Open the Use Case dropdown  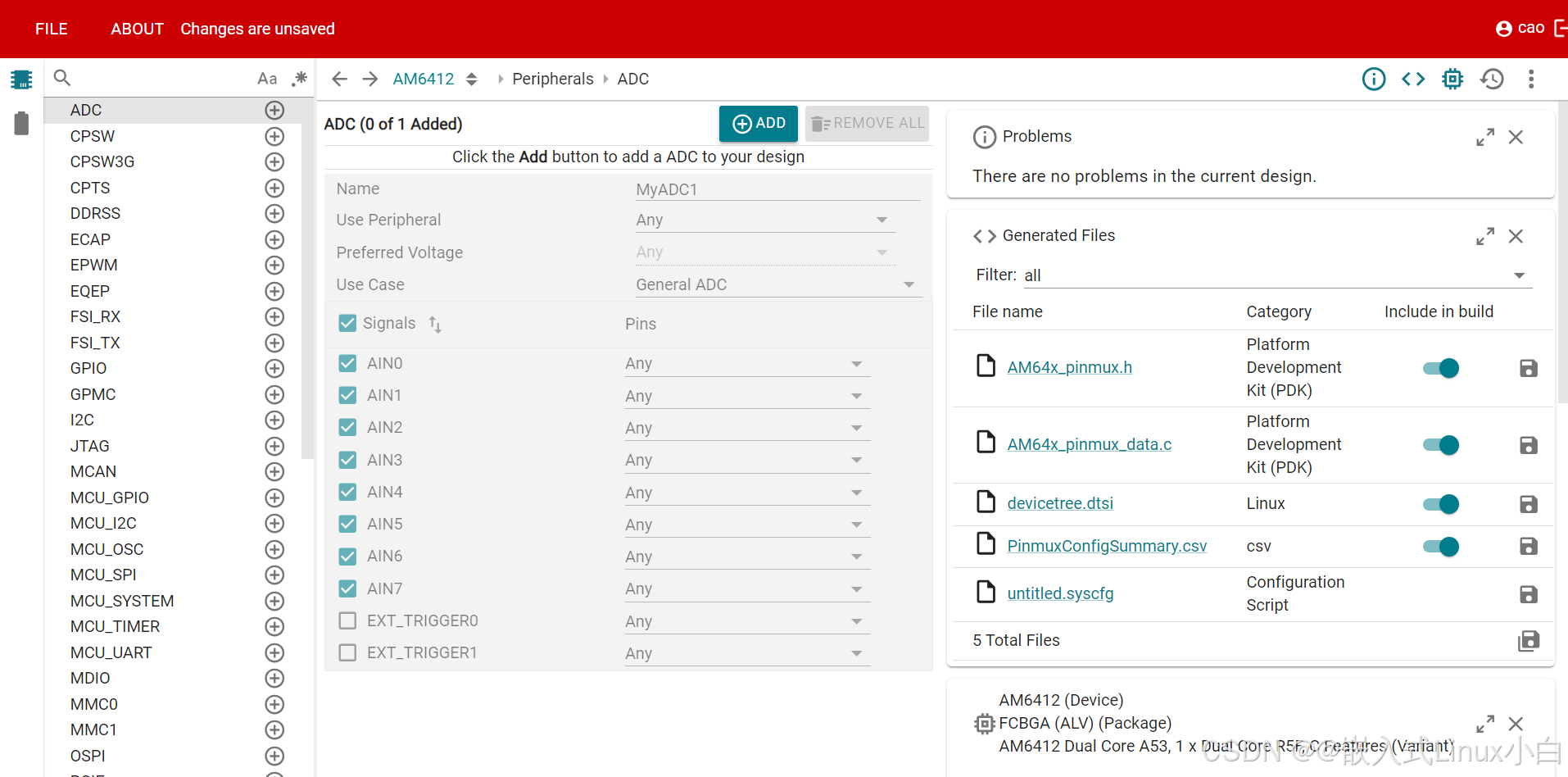point(778,284)
